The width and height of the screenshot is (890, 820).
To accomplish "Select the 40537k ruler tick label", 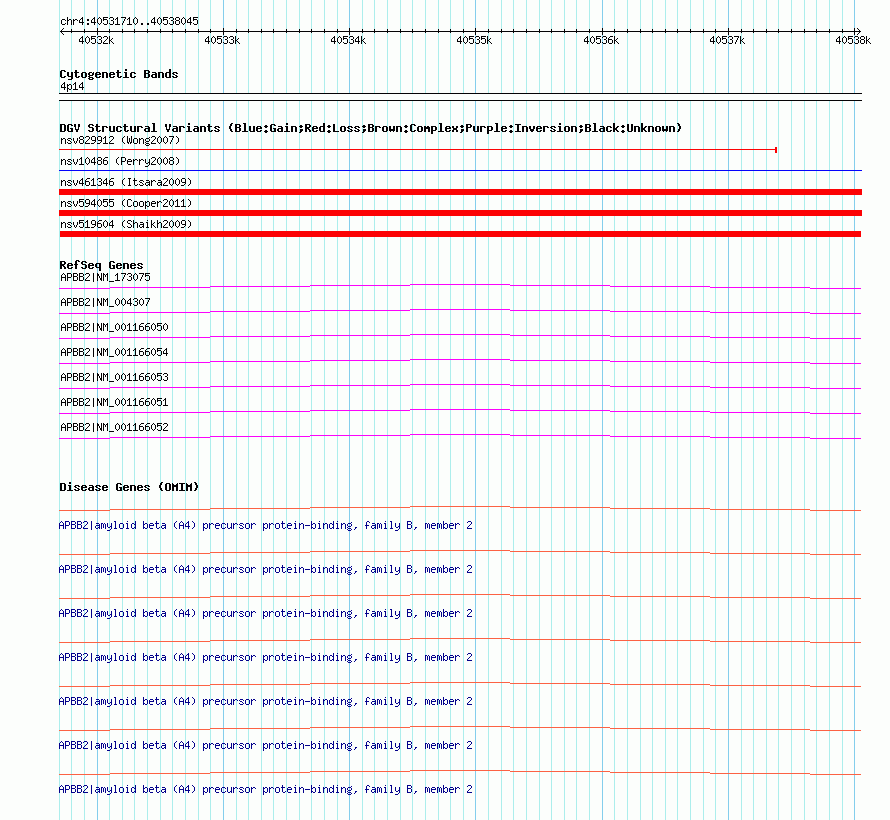I will point(727,40).
